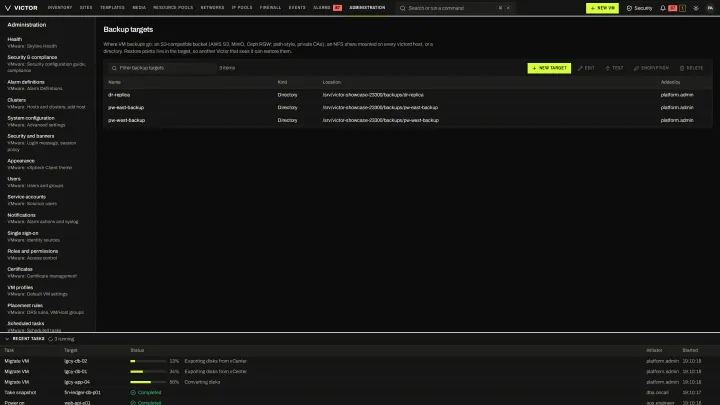Select the pw-west-backup target row
The image size is (720, 405).
pyautogui.click(x=408, y=120)
